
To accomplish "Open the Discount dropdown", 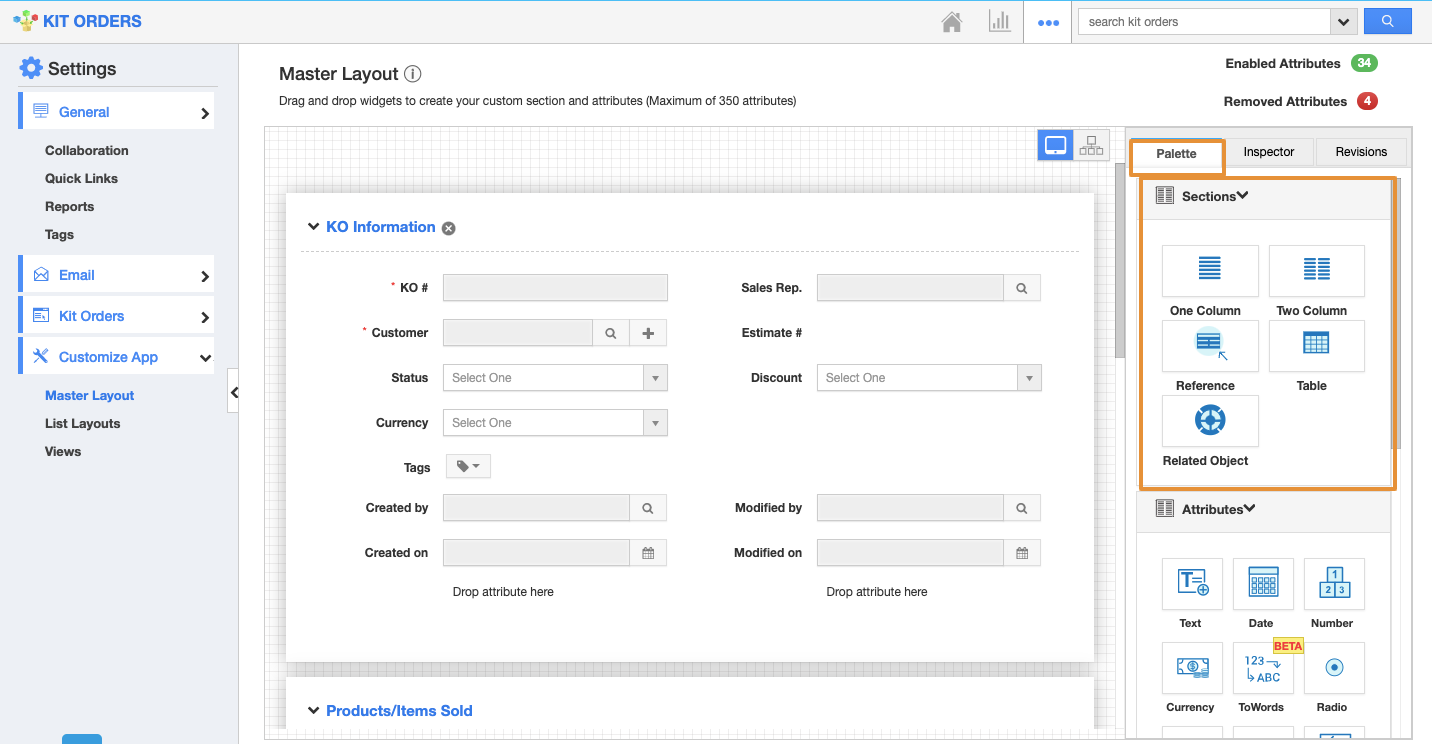I will pyautogui.click(x=929, y=378).
